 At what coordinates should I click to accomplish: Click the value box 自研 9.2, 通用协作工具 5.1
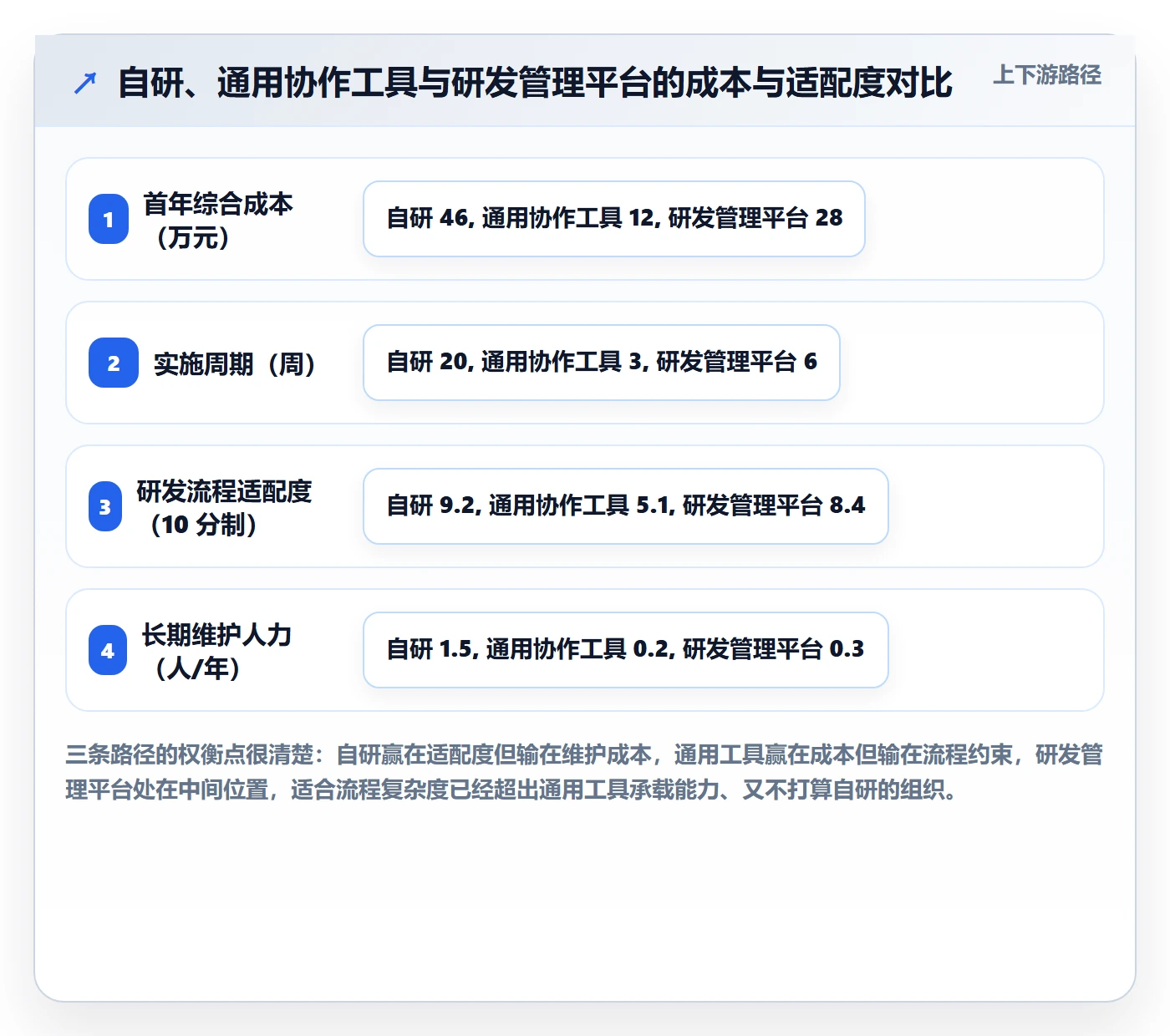(626, 506)
